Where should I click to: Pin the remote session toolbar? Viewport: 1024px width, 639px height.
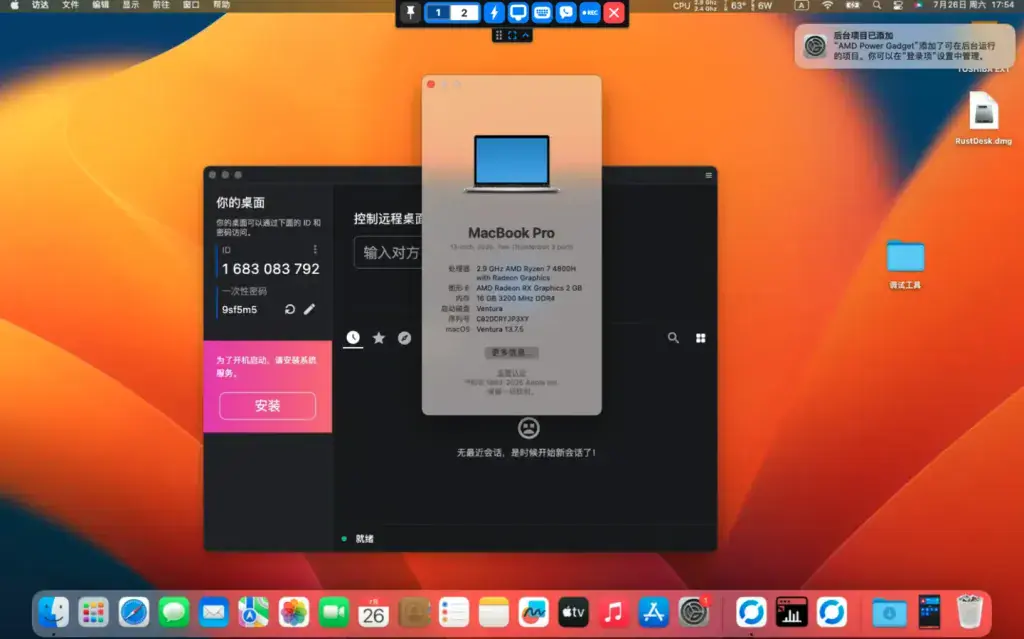click(x=410, y=12)
